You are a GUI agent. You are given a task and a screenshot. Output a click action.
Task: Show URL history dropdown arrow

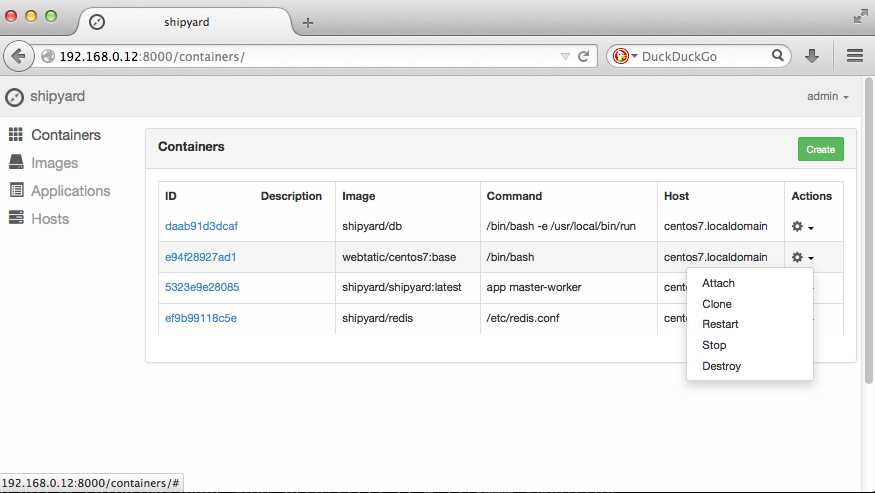[565, 56]
